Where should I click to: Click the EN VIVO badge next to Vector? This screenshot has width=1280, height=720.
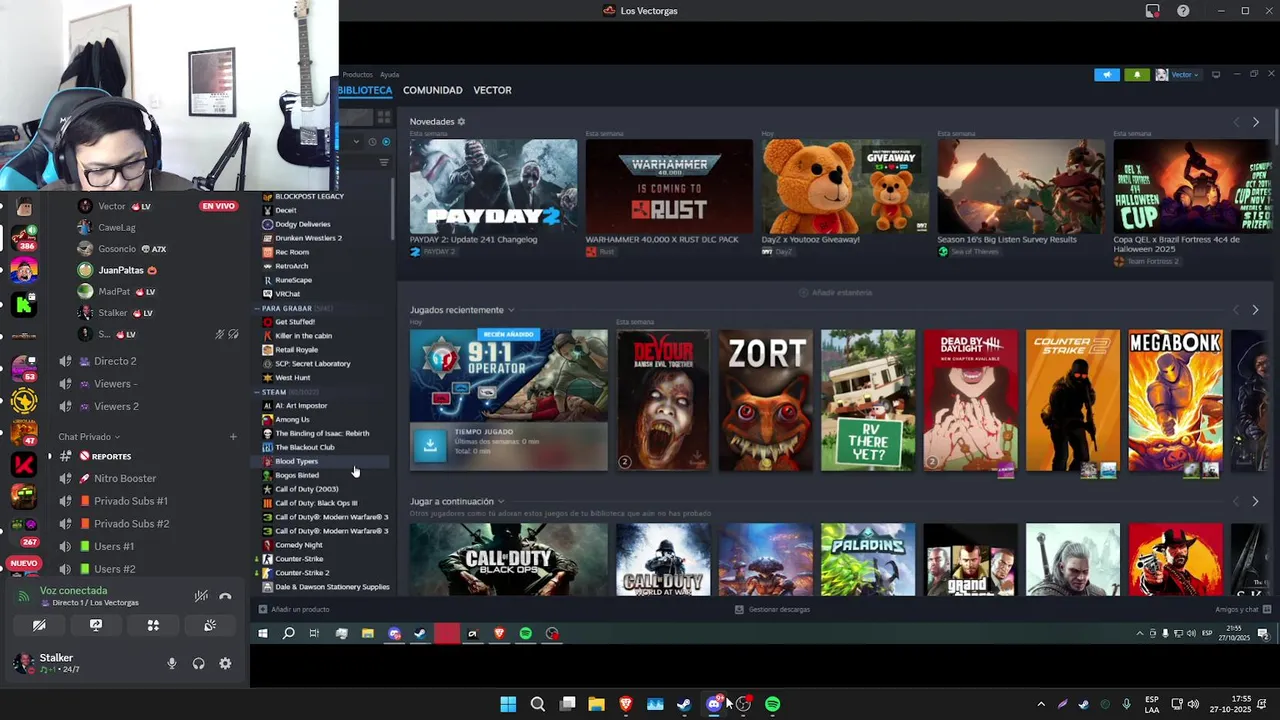[x=218, y=206]
